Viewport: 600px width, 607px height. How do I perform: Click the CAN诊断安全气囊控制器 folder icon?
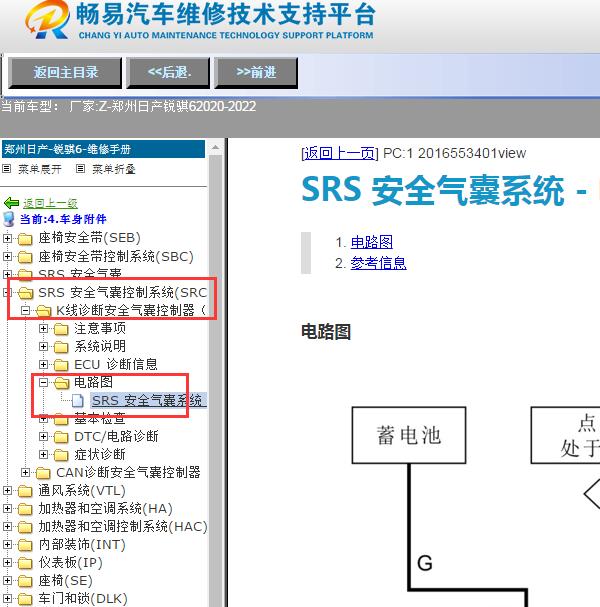point(43,473)
